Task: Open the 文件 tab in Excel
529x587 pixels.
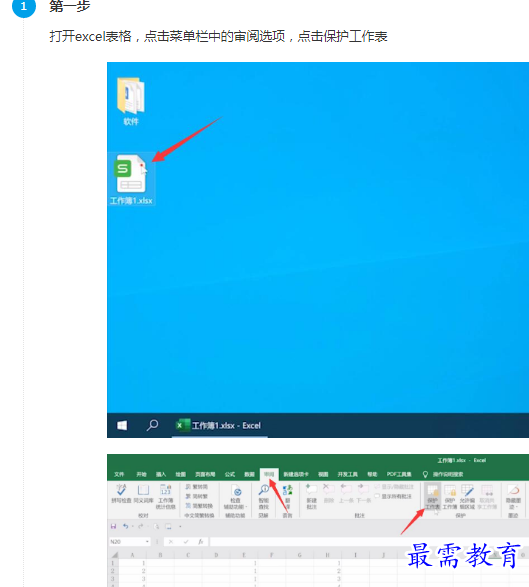Action: (119, 474)
